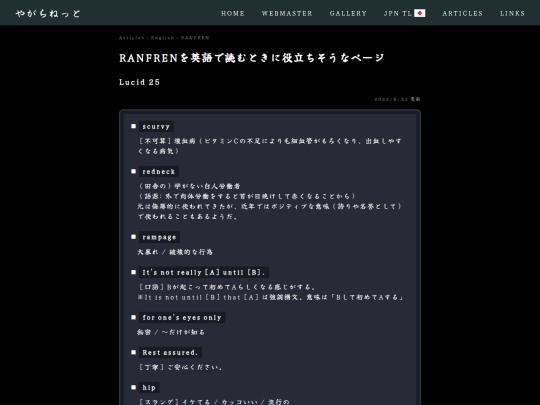Click the rampage definition 大暴れ
This screenshot has width=540, height=405.
(x=175, y=252)
